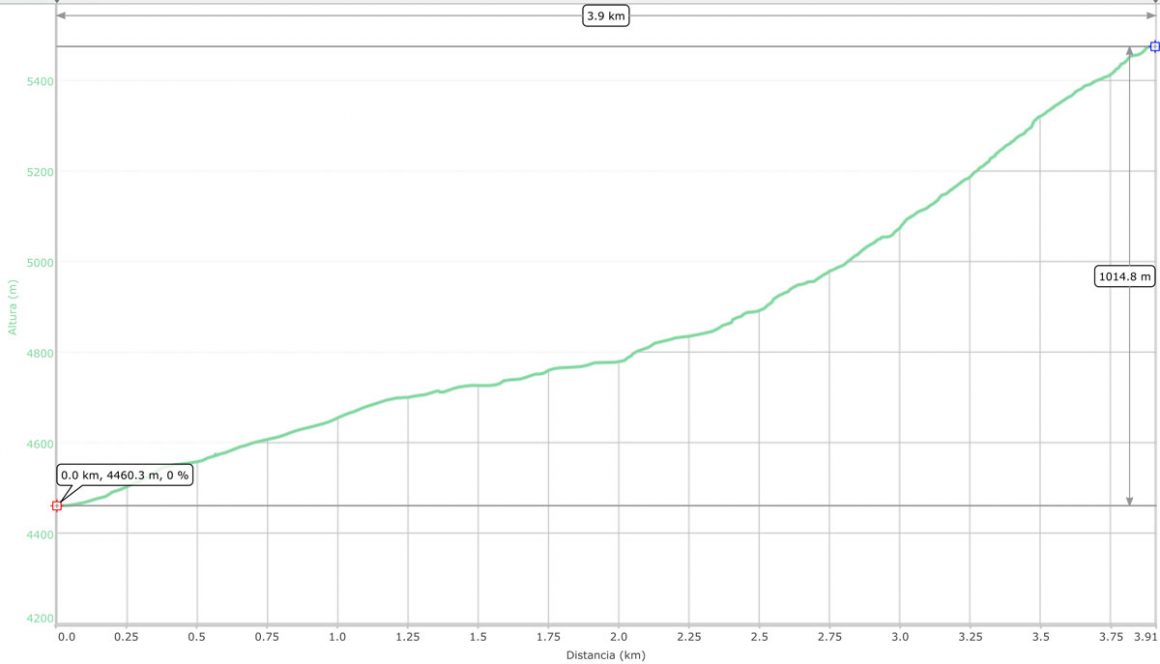Click the red start point marker
Viewport: 1160px width, 664px height.
[57, 506]
